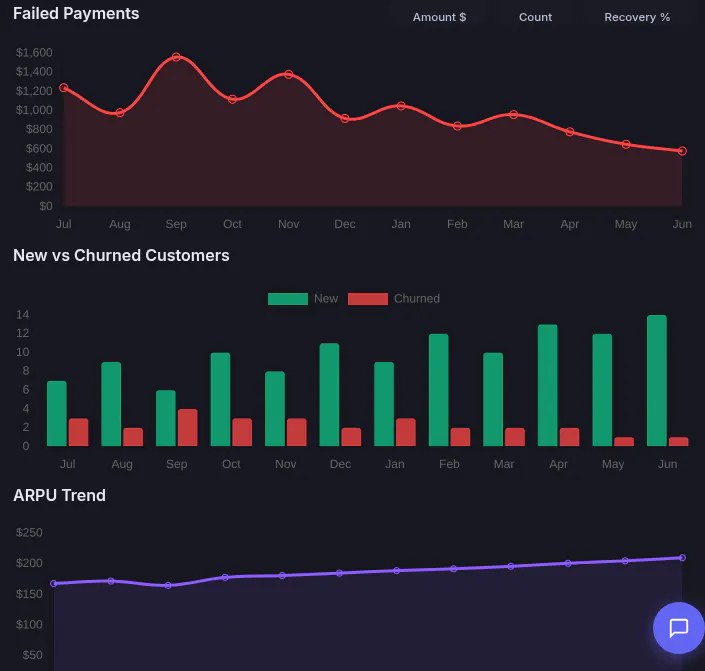Click the $1,600 axis label

click(x=34, y=53)
